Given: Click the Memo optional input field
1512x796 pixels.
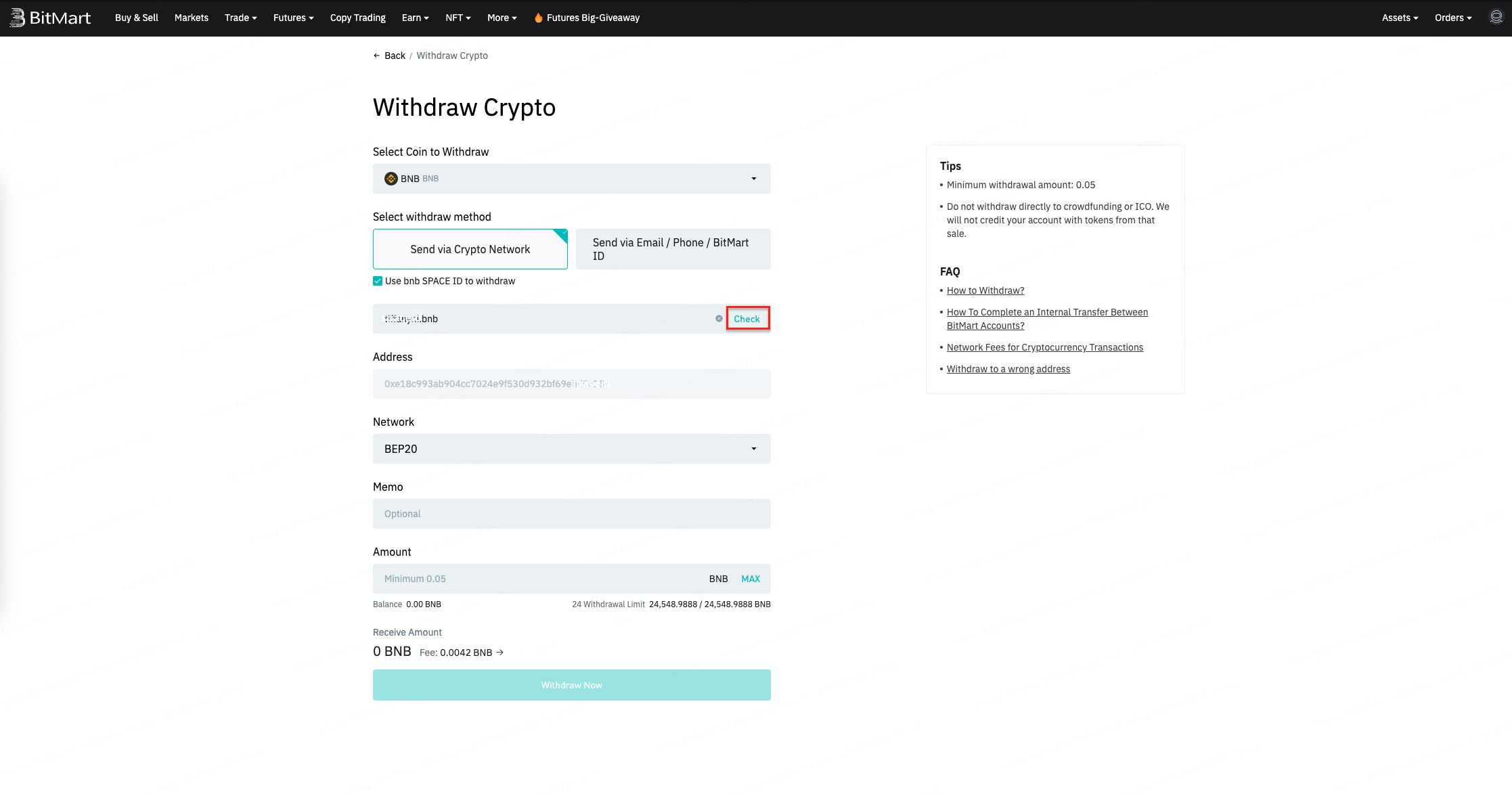Looking at the screenshot, I should (x=572, y=514).
